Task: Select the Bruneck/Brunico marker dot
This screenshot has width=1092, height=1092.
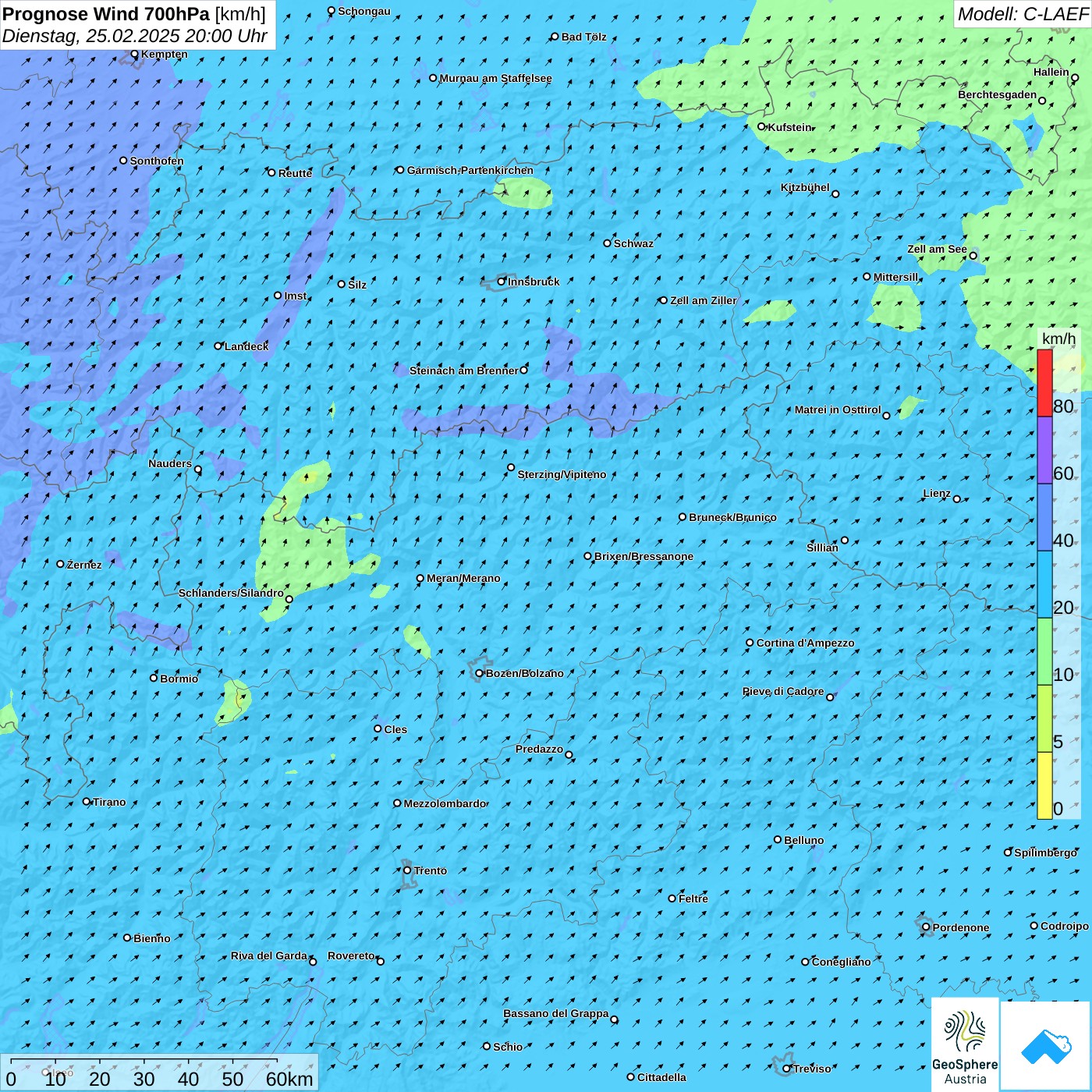Action: (682, 516)
